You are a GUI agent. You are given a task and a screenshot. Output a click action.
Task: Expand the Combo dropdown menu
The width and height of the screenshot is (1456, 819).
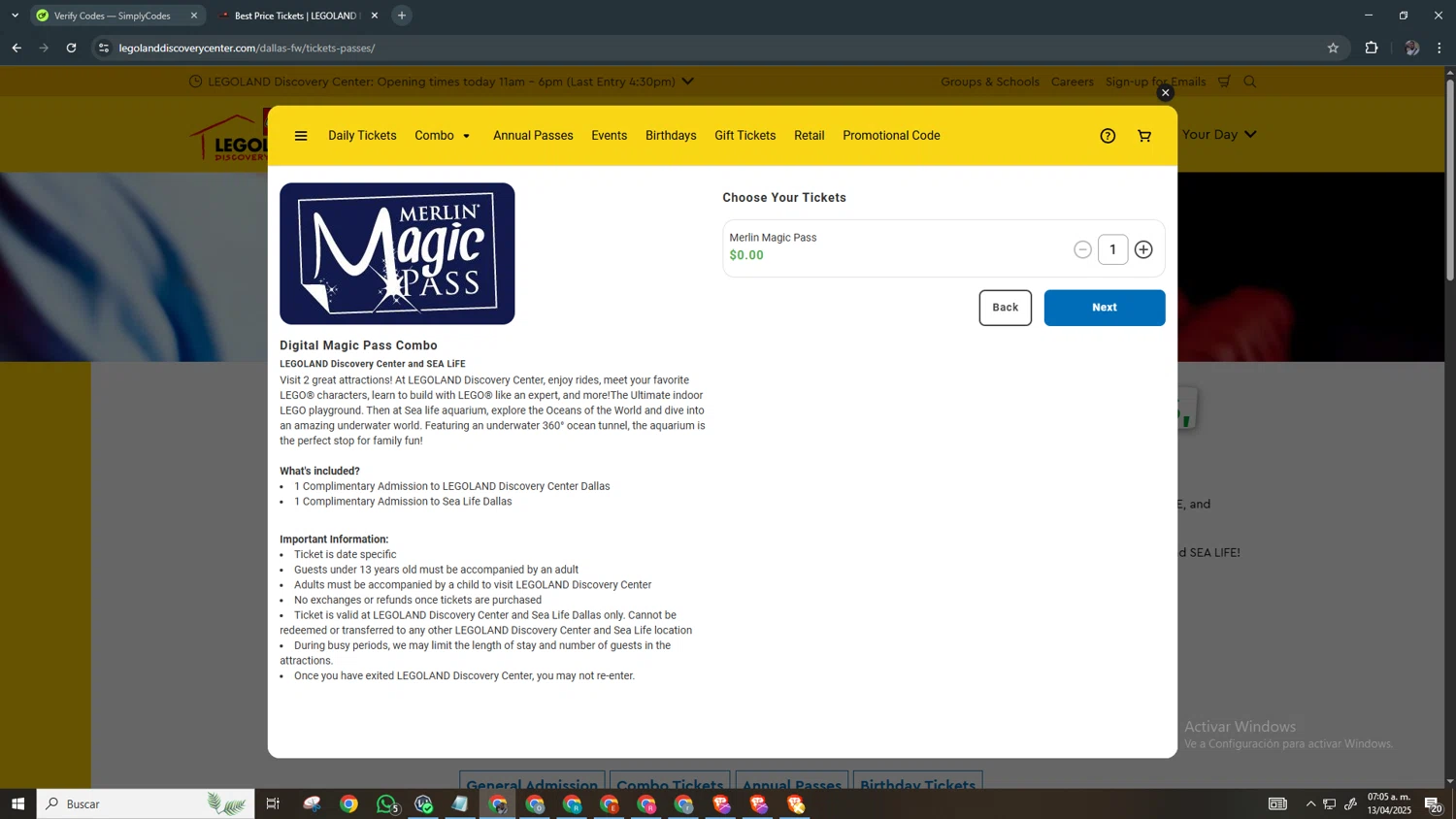click(443, 136)
